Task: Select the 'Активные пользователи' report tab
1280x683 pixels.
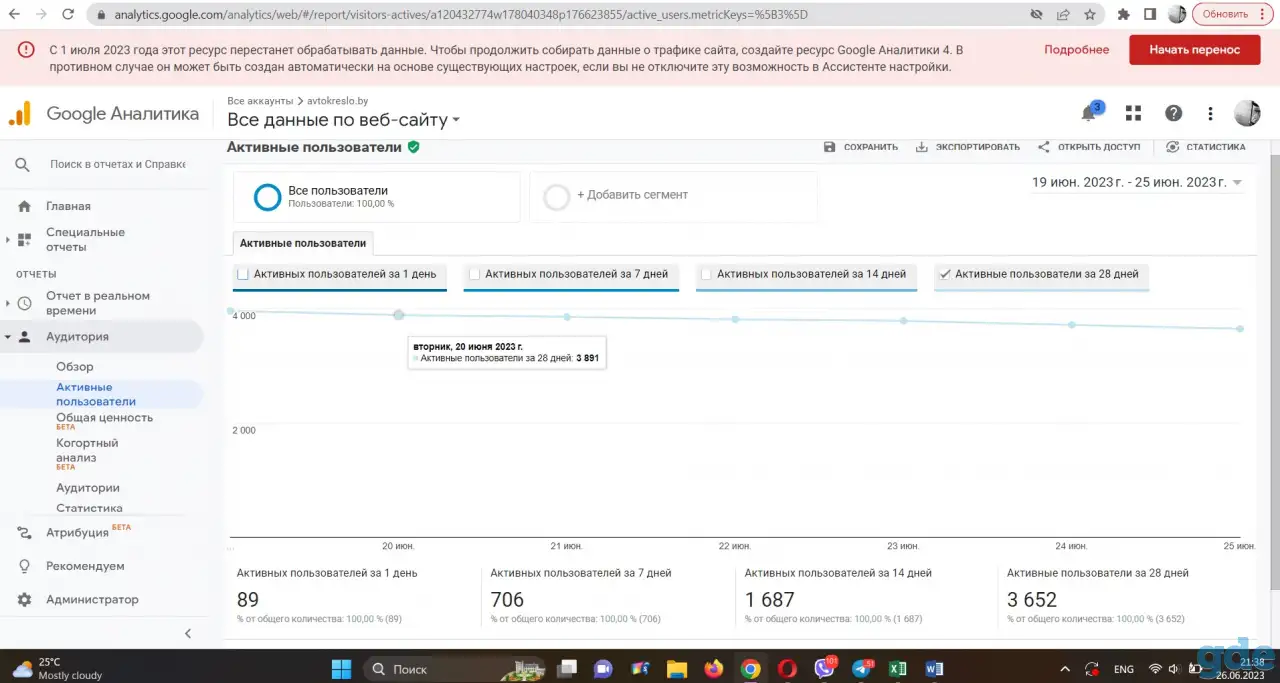Action: 303,243
